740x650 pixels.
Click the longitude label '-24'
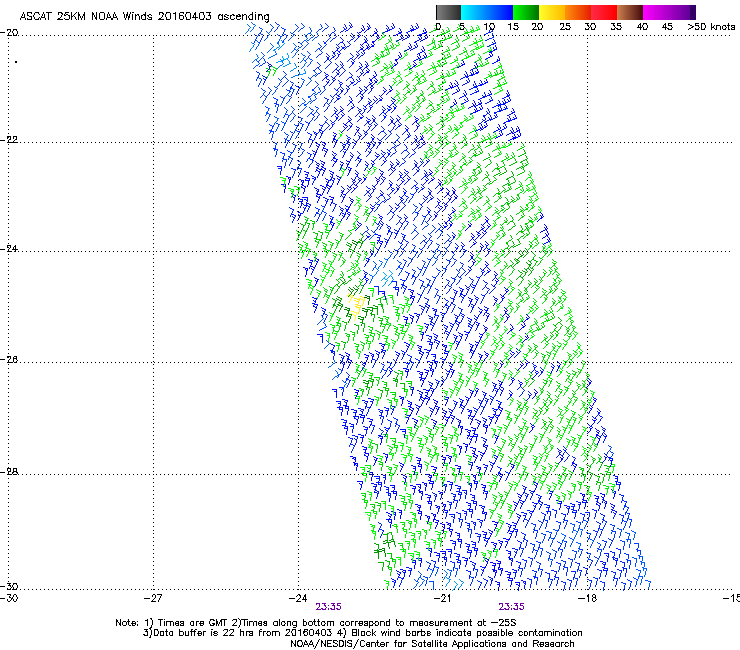coord(297,598)
